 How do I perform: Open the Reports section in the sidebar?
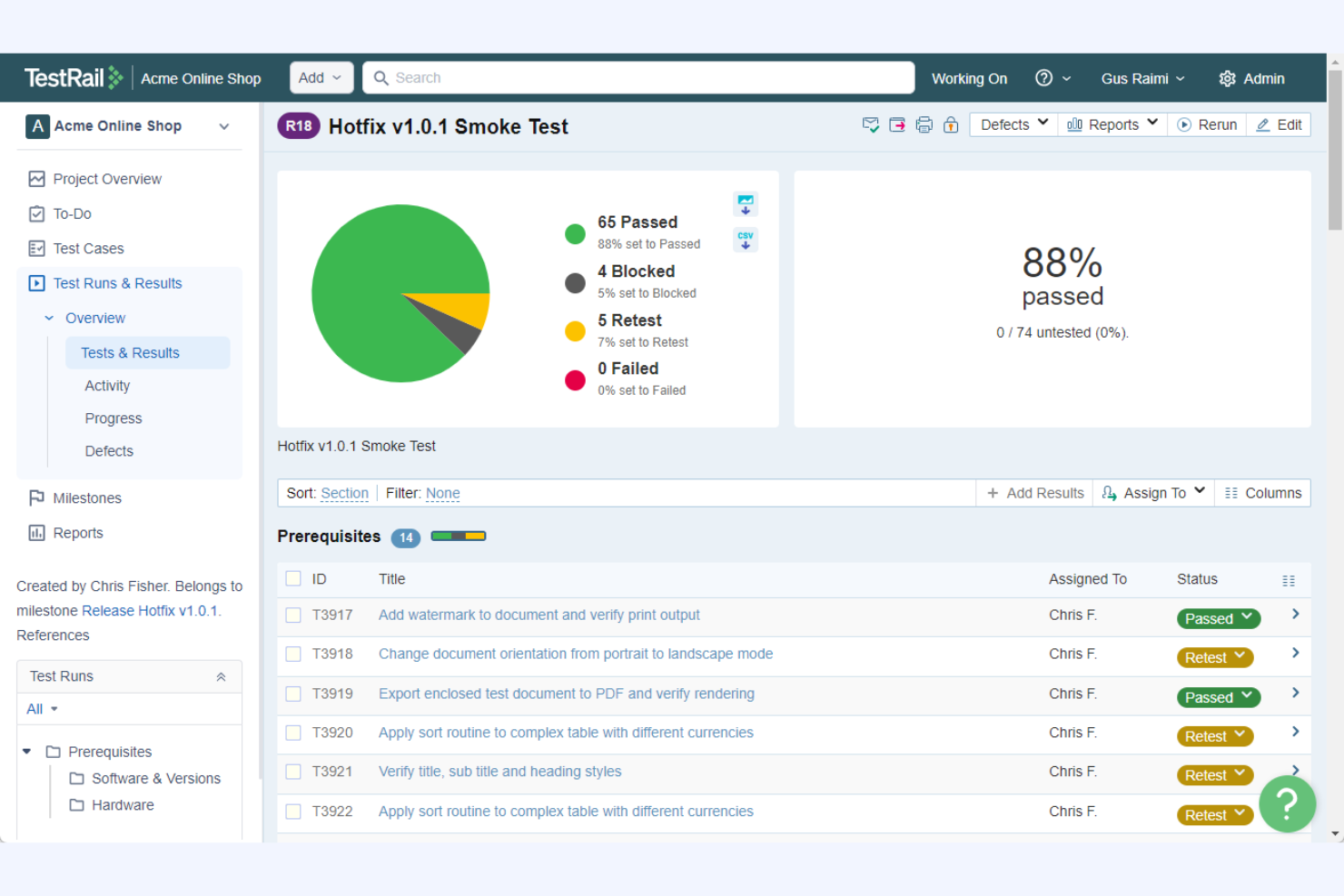point(77,533)
